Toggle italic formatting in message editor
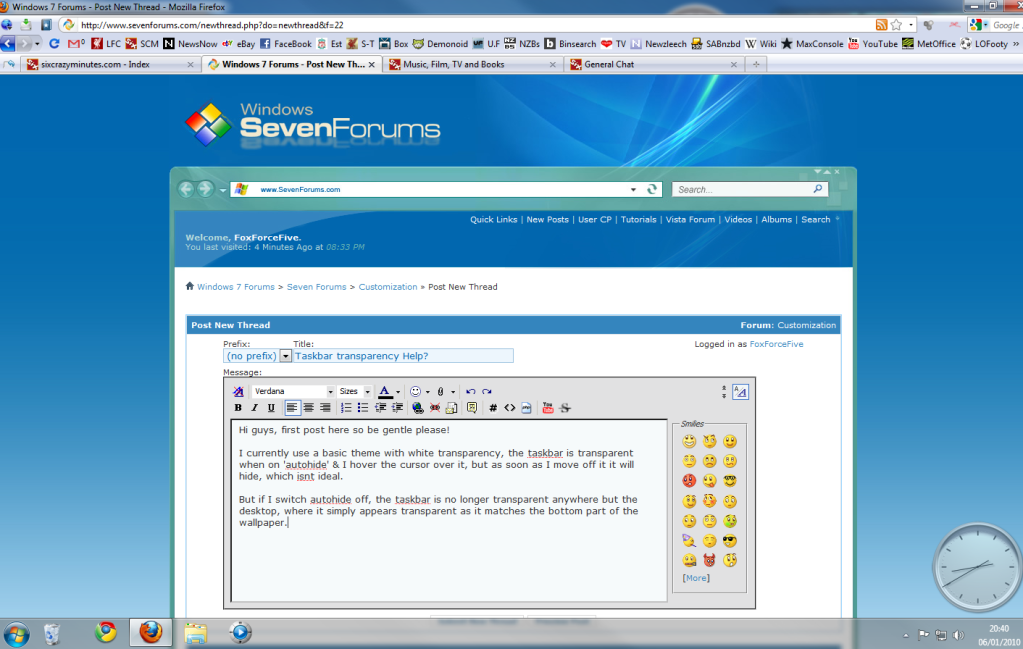The width and height of the screenshot is (1023, 649). tap(254, 408)
